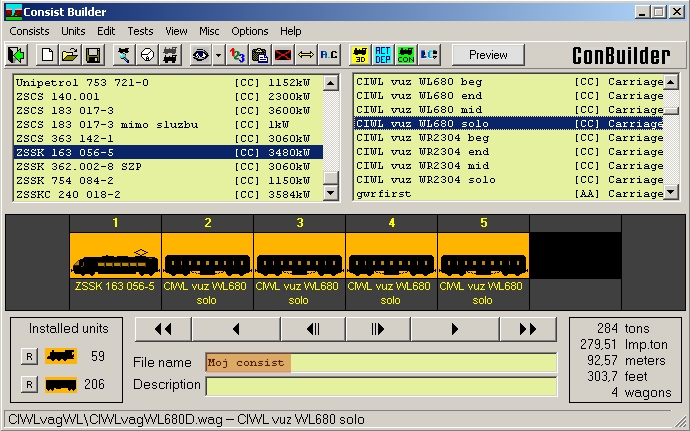Open a consist file via folder icon
Screen dimensions: 690x431
[69, 54]
